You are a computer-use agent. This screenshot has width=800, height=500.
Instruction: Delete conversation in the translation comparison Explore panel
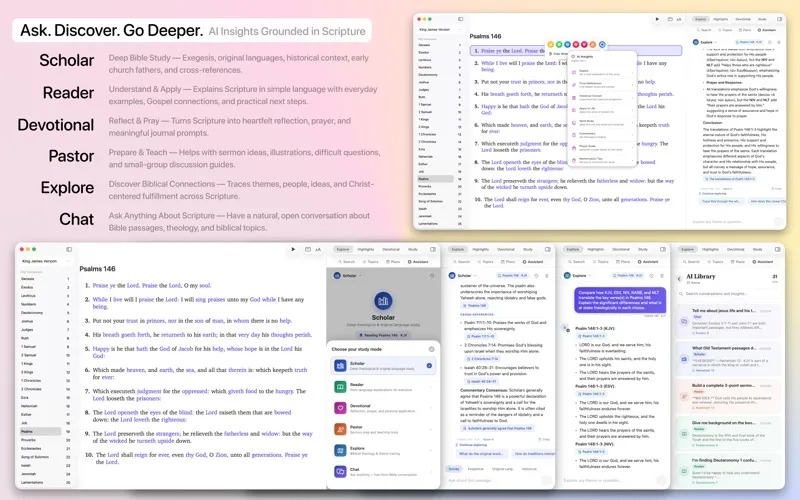pyautogui.click(x=662, y=276)
